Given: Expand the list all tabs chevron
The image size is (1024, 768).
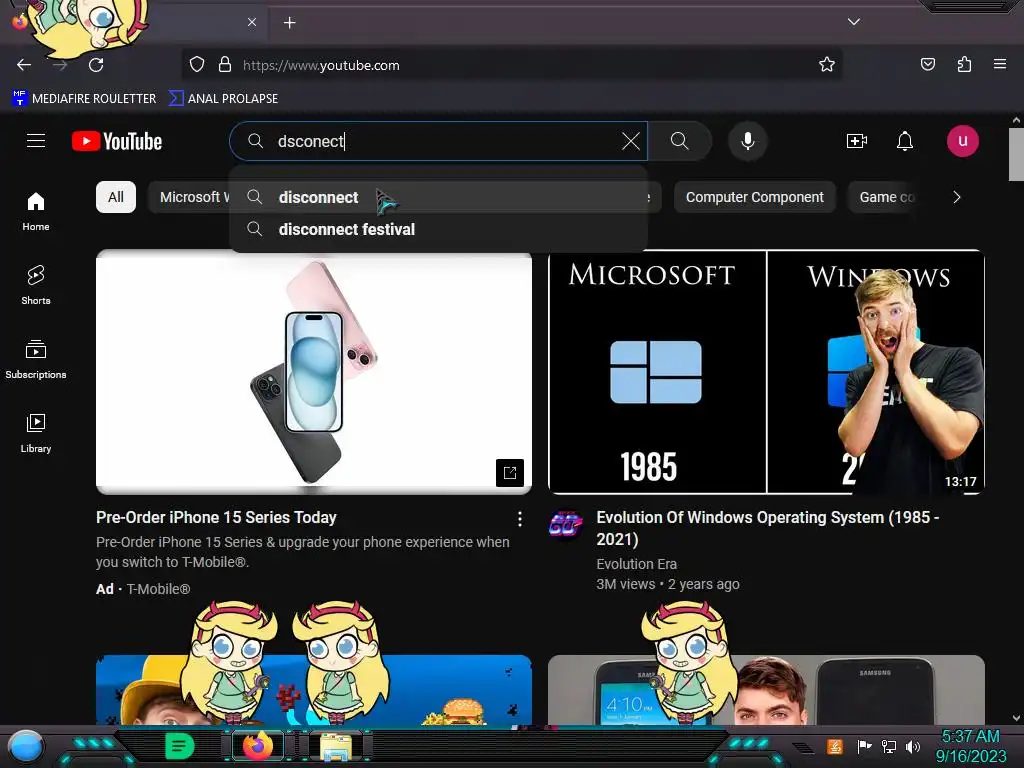Looking at the screenshot, I should click(854, 22).
